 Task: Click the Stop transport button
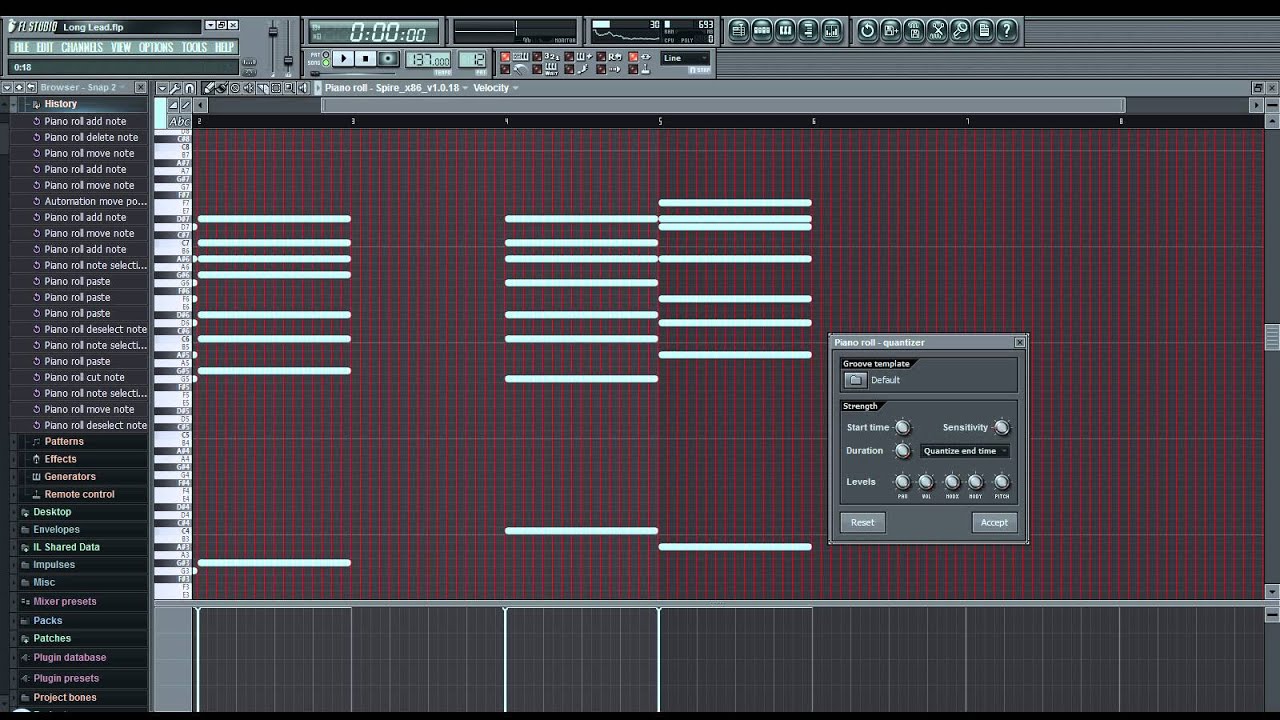point(365,58)
